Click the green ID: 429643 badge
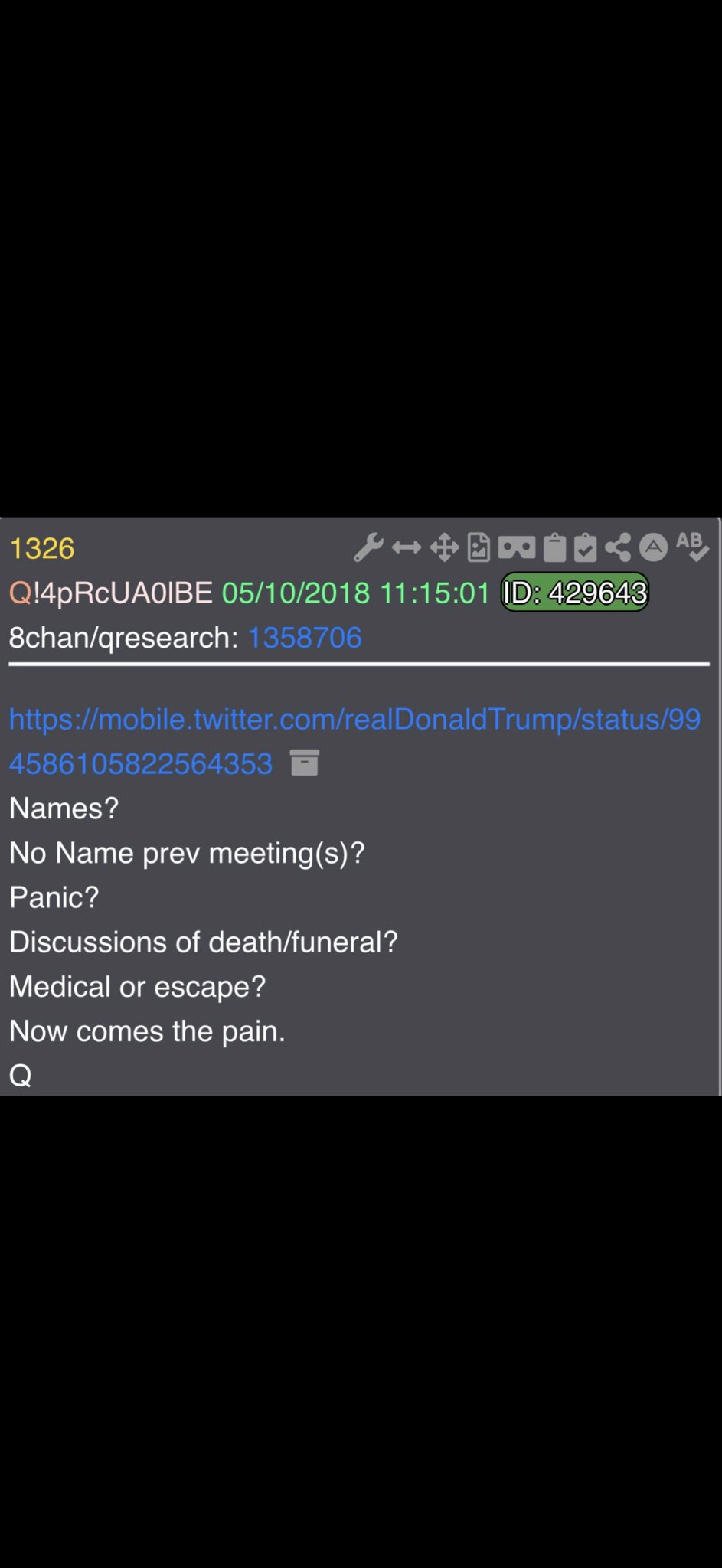 575,593
